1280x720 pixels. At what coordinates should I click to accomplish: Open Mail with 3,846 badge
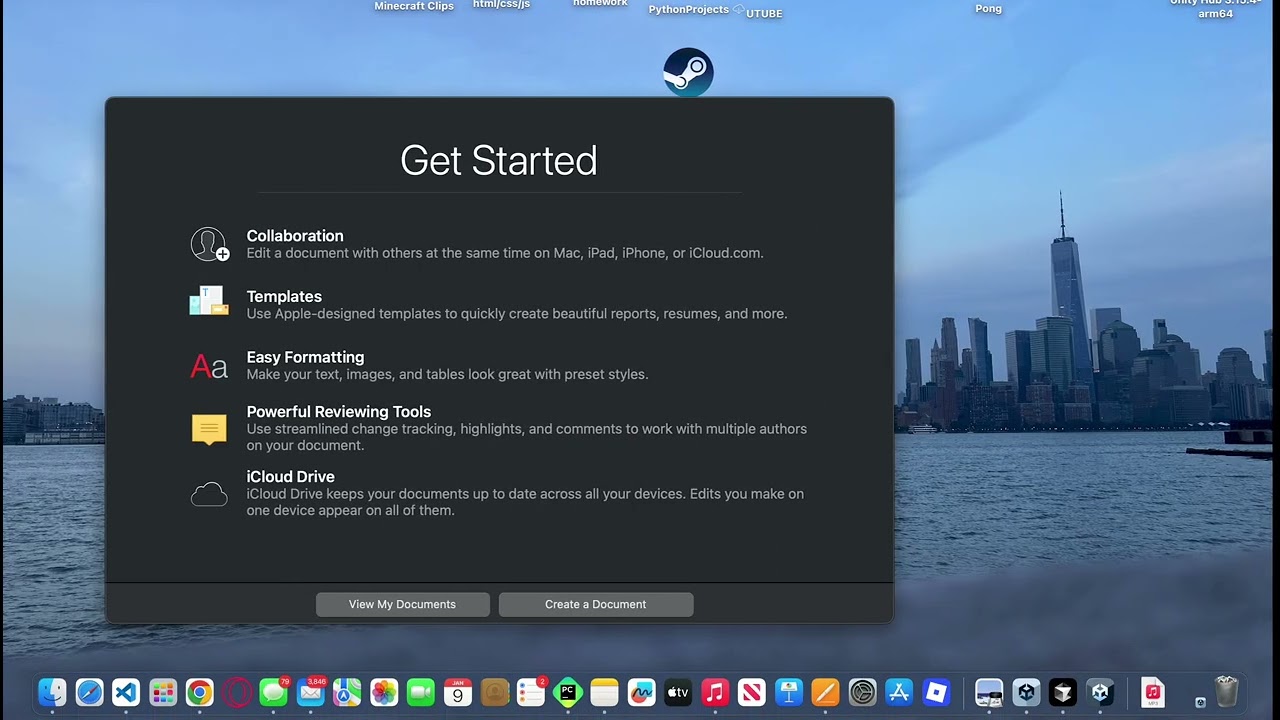(x=310, y=692)
